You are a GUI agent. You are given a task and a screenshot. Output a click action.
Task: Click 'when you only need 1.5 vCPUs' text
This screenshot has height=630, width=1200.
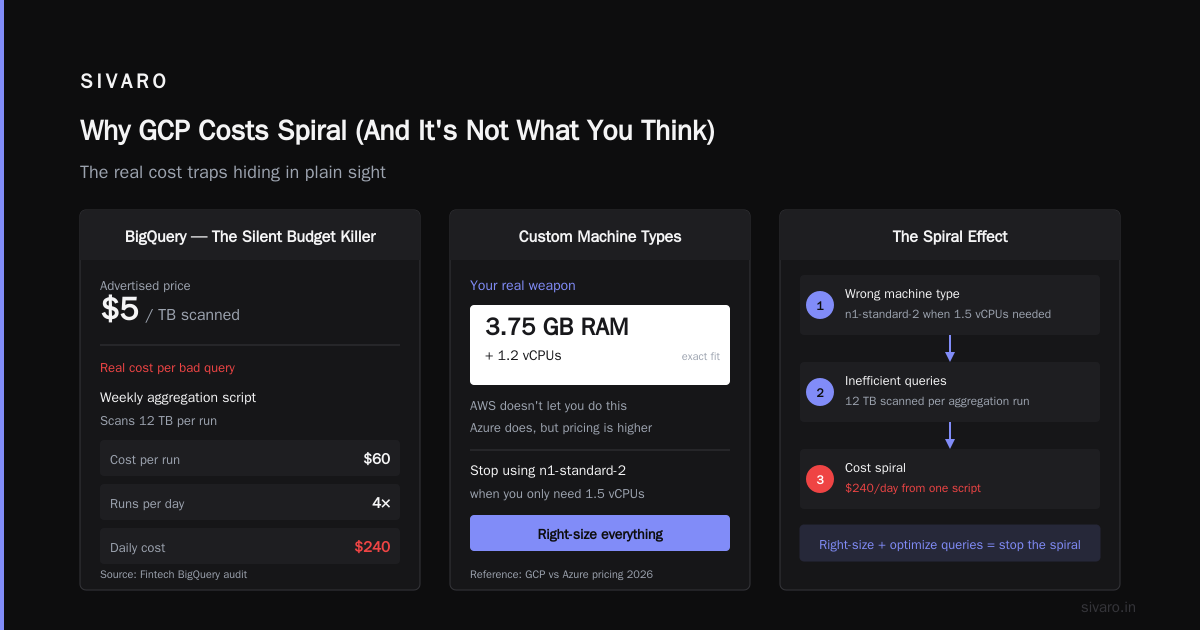(x=557, y=494)
